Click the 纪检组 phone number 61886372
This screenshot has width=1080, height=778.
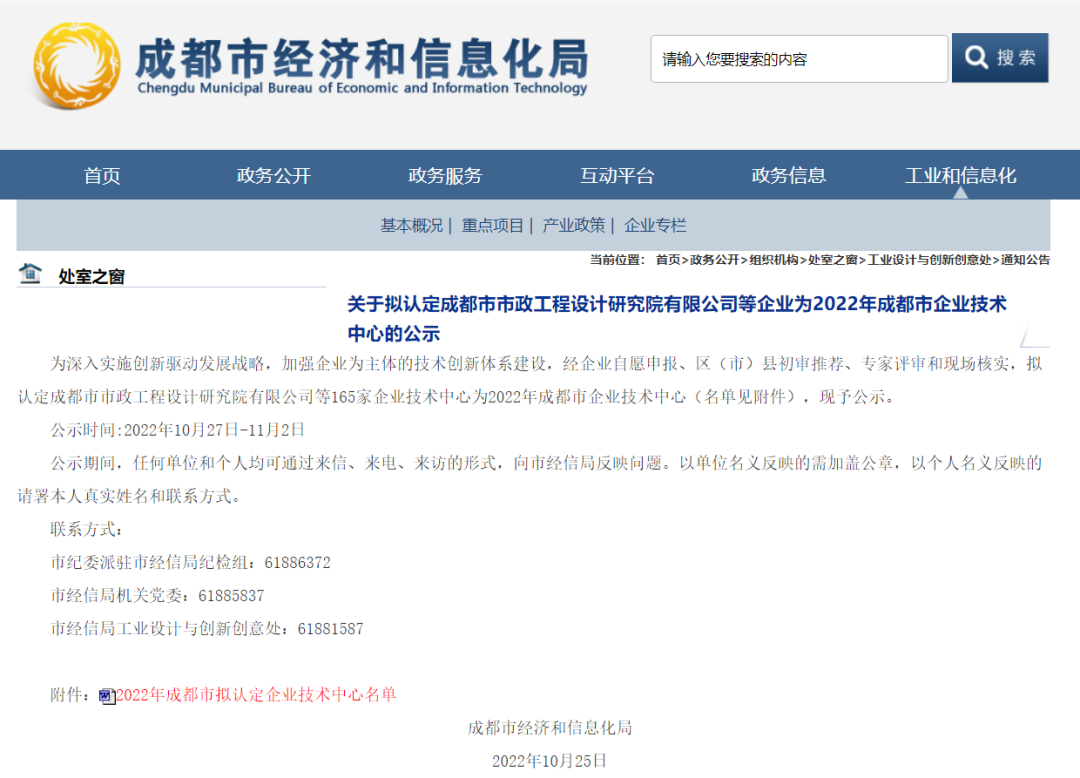pos(298,563)
